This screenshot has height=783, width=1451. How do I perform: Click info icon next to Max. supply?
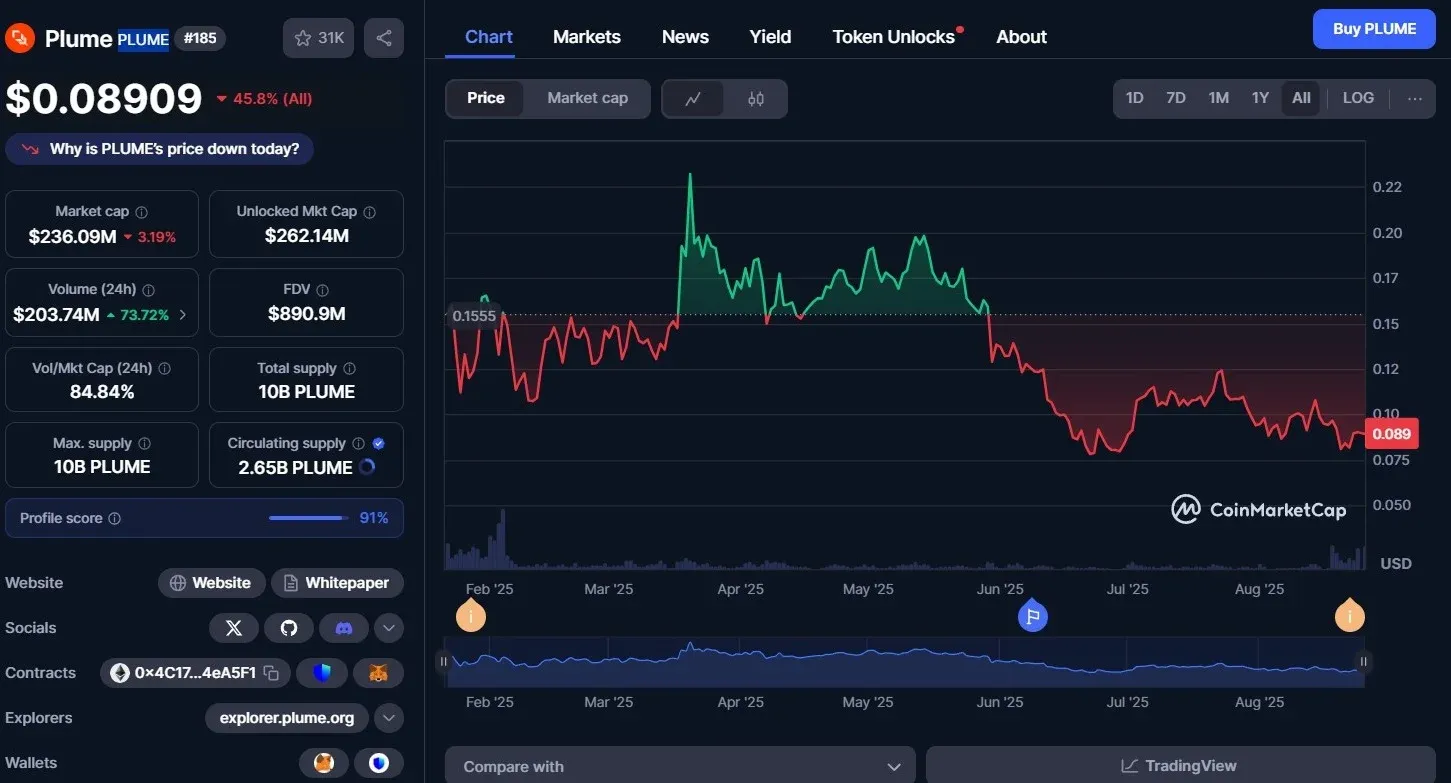click(x=145, y=443)
